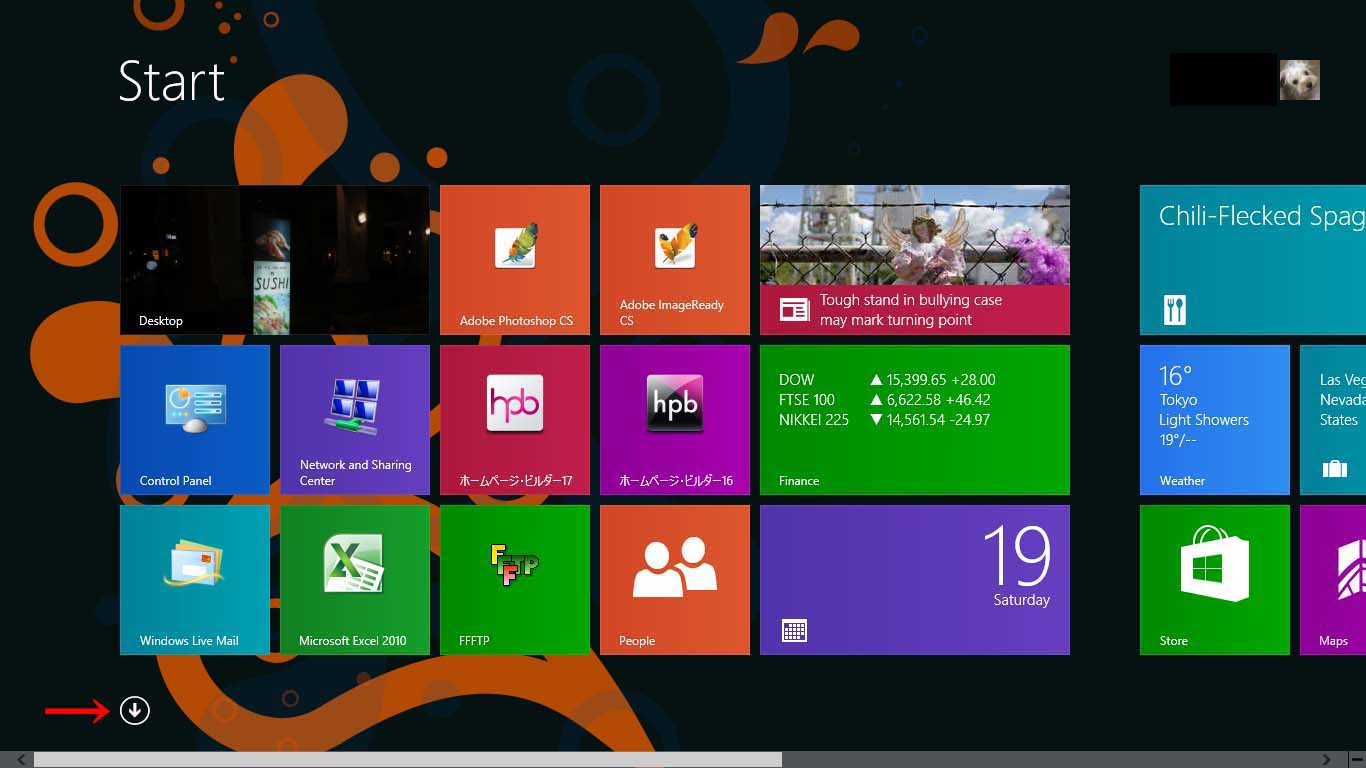Click the down arrow to show all apps
This screenshot has width=1366, height=768.
point(134,711)
